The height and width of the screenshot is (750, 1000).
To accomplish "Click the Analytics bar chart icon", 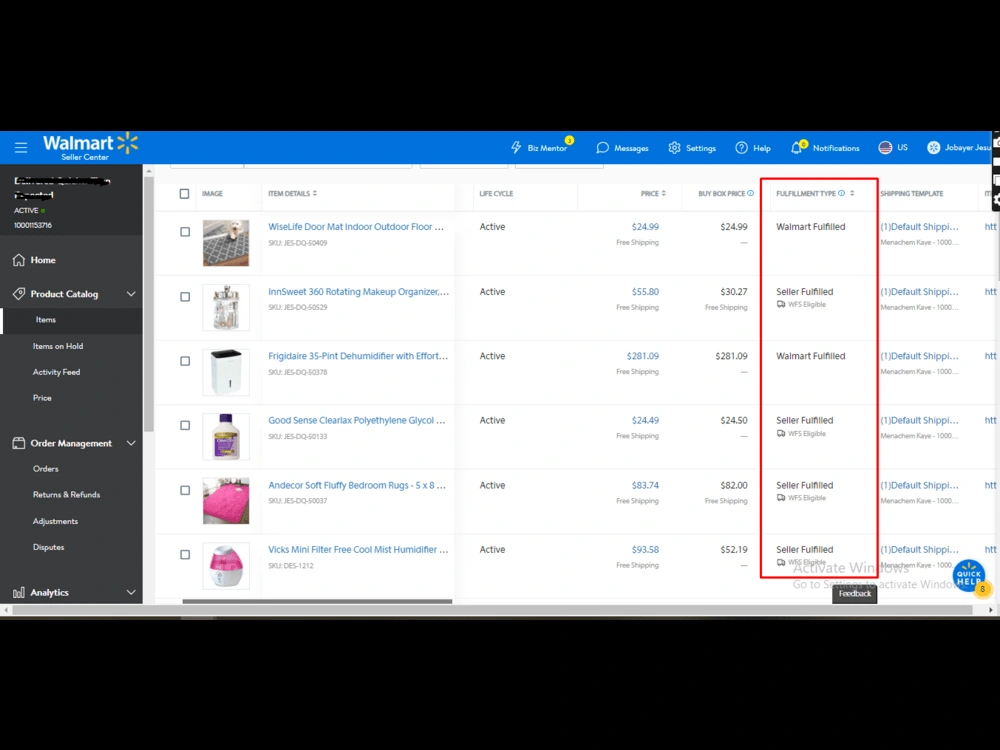I will pos(18,592).
